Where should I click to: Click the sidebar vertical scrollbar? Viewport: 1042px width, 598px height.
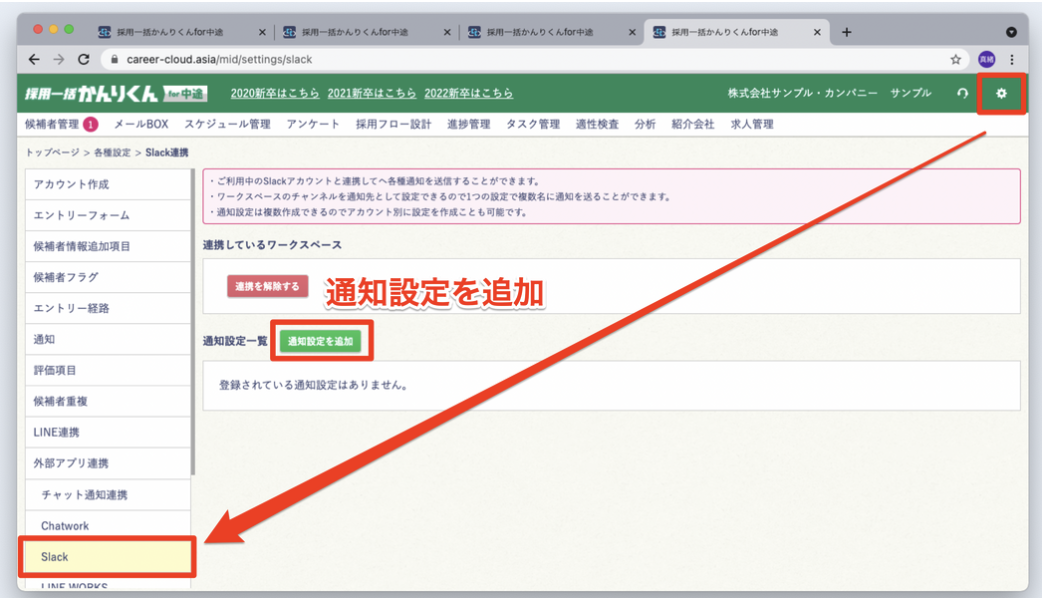coord(193,322)
